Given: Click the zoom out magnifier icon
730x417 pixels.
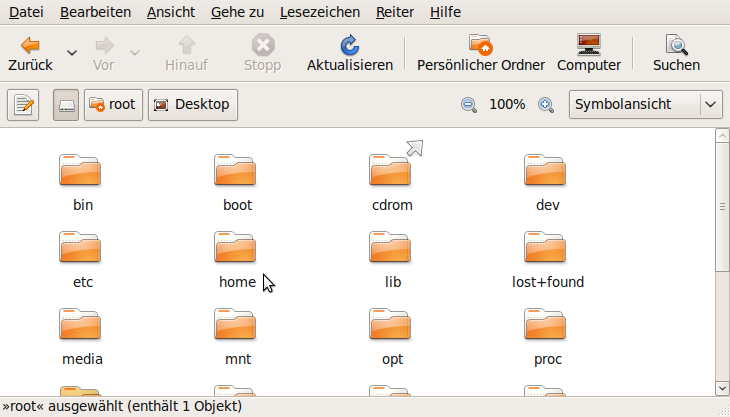Looking at the screenshot, I should tap(469, 105).
